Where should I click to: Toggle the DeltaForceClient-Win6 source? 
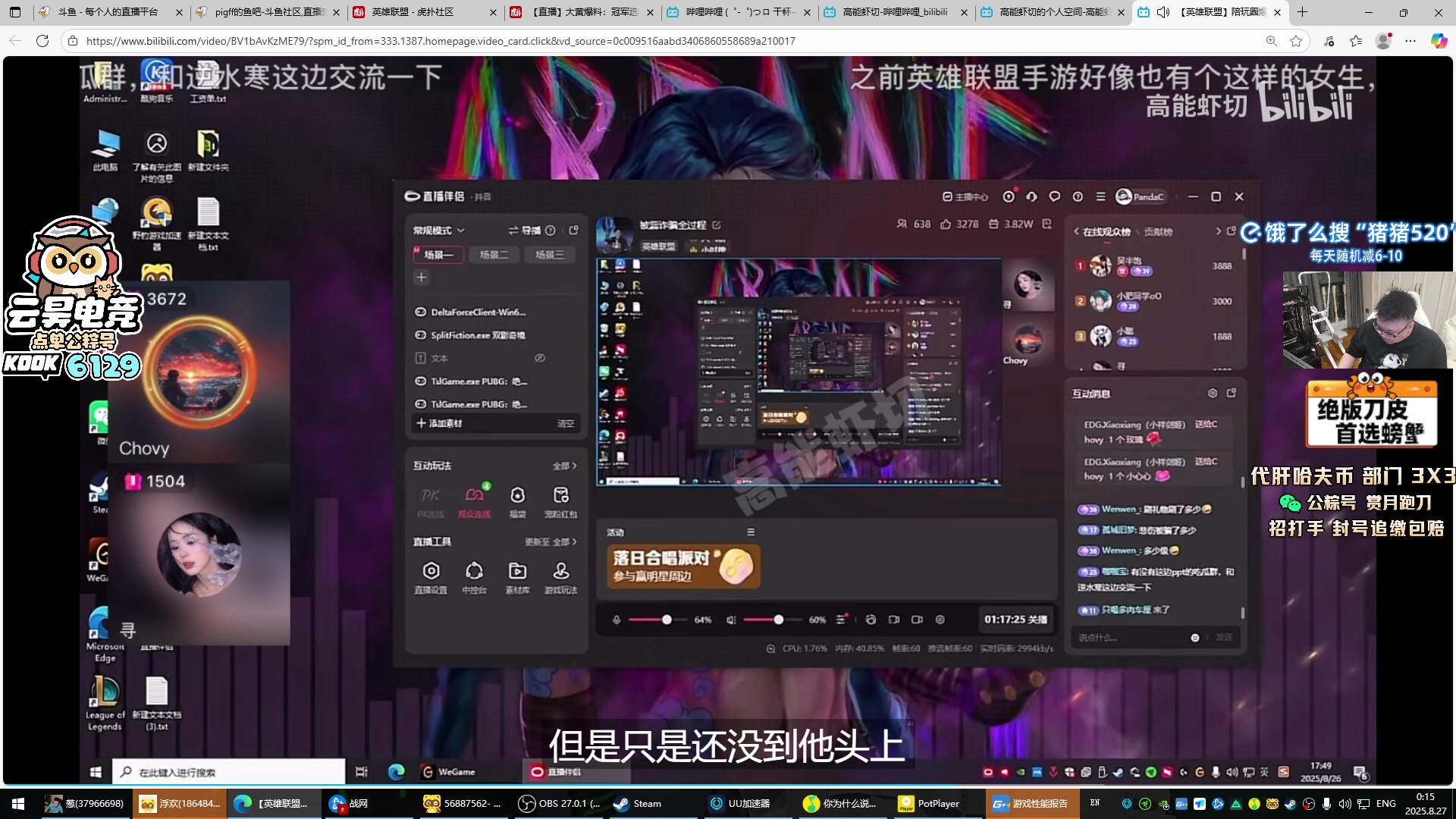pyautogui.click(x=420, y=312)
